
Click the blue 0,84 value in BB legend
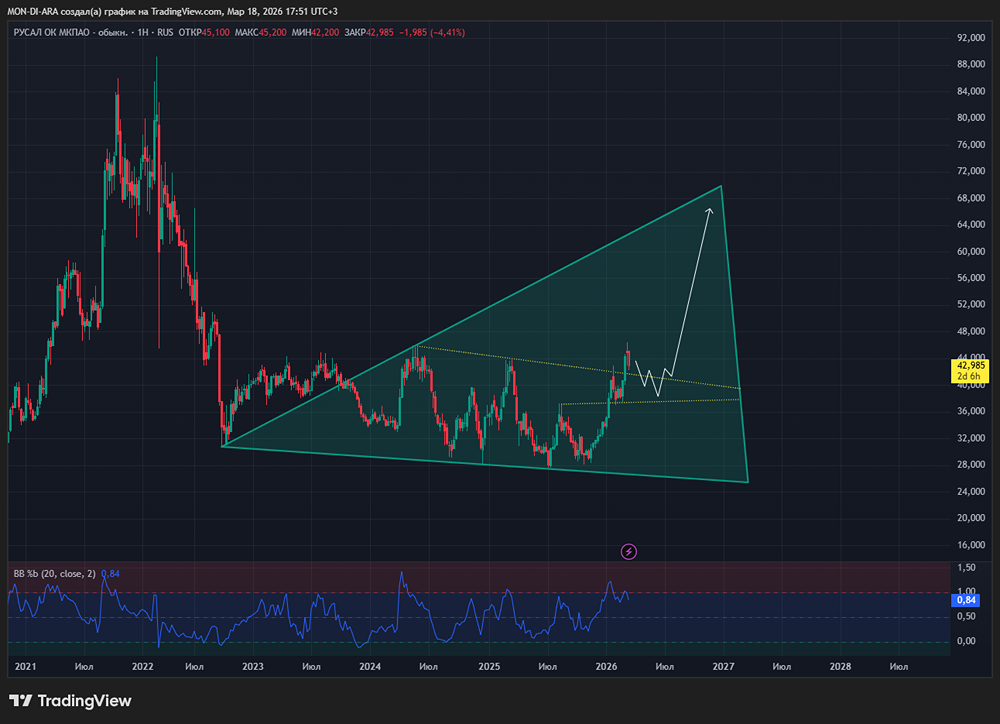(x=110, y=573)
